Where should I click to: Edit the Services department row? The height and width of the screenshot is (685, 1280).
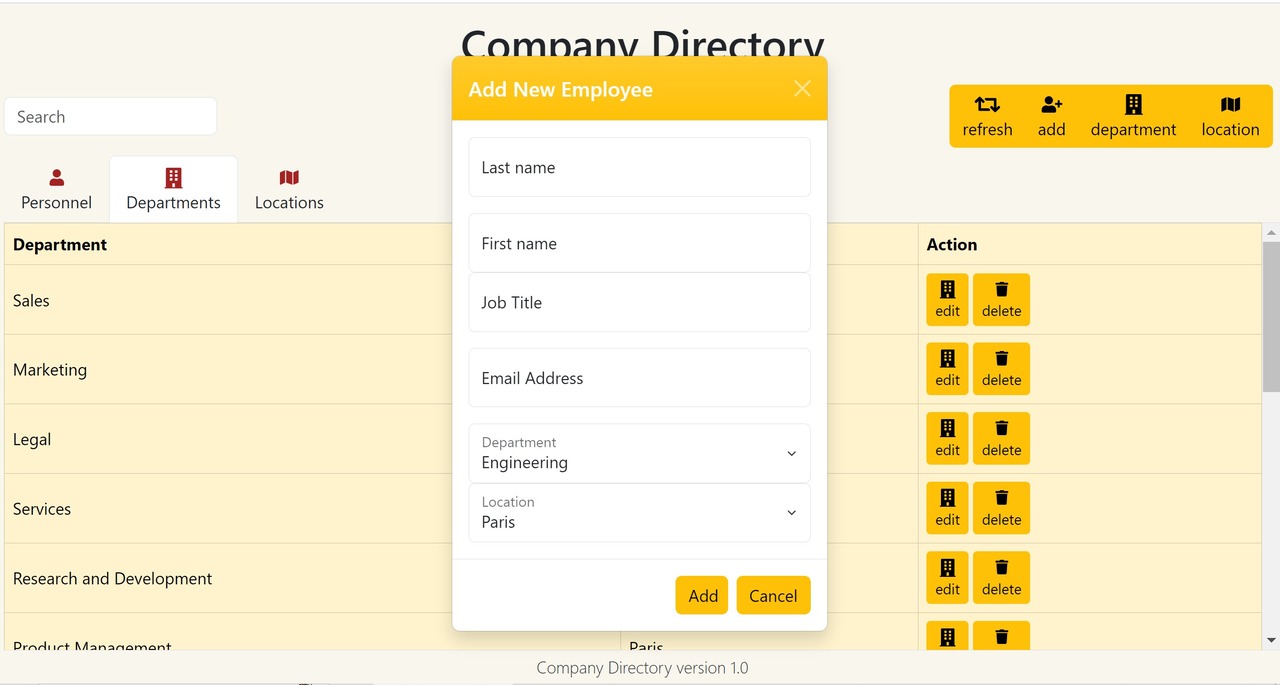pyautogui.click(x=947, y=508)
